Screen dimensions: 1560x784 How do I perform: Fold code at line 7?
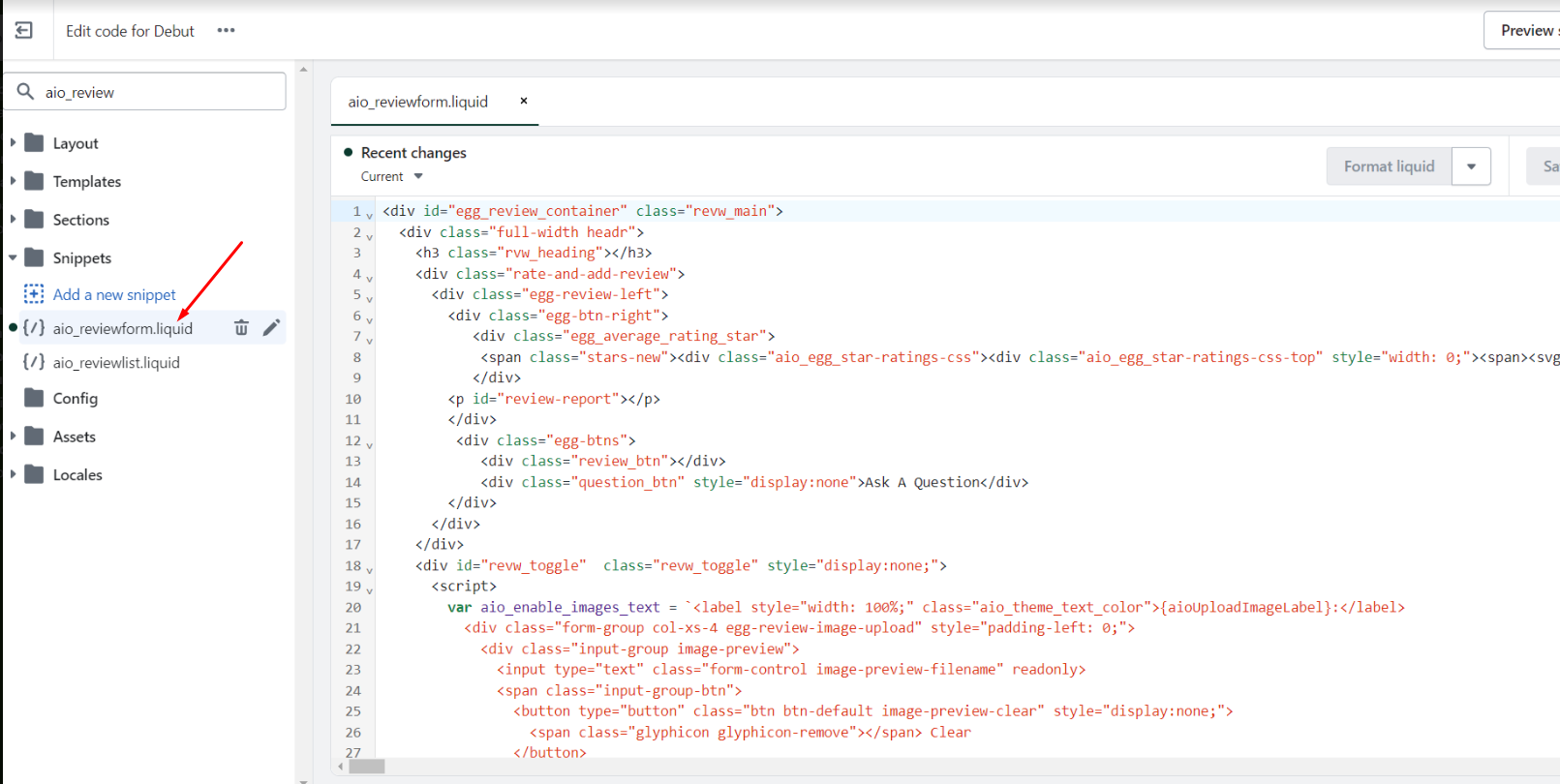click(370, 340)
